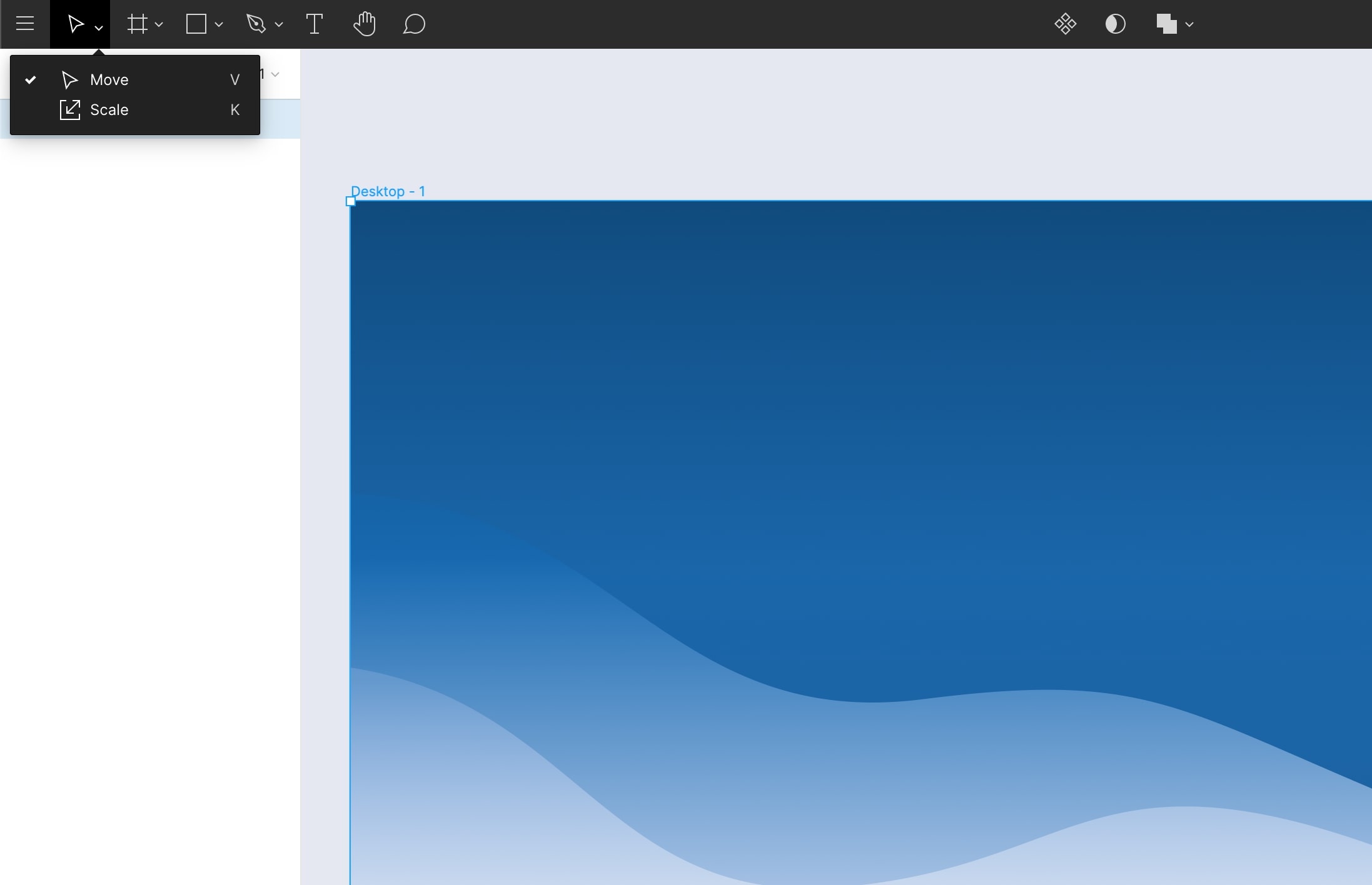Expand the Pen tool dropdown arrow
This screenshot has height=885, width=1372.
click(279, 24)
